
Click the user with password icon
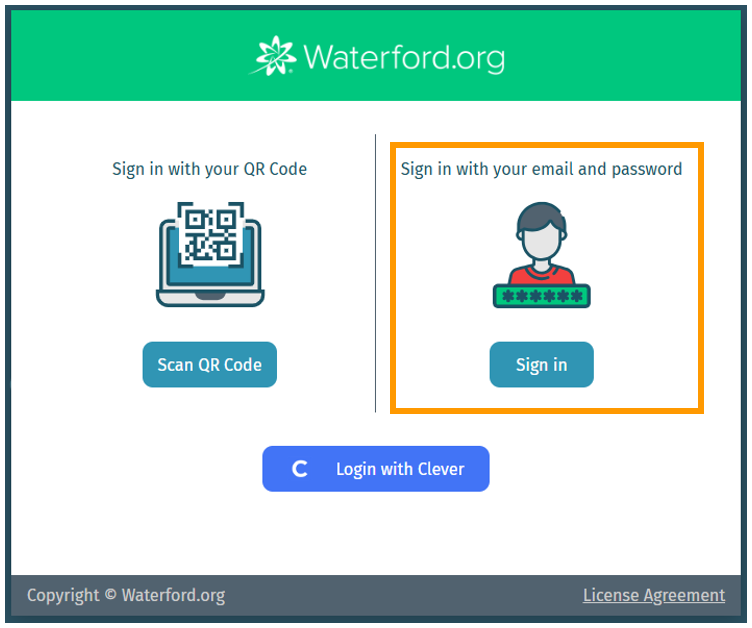click(x=541, y=255)
